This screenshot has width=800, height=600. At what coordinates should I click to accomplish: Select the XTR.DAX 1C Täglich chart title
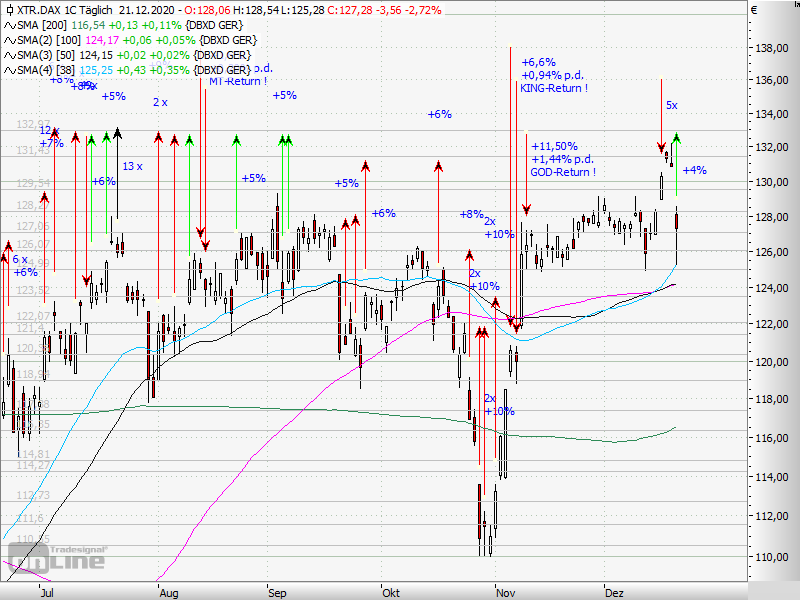tap(65, 10)
